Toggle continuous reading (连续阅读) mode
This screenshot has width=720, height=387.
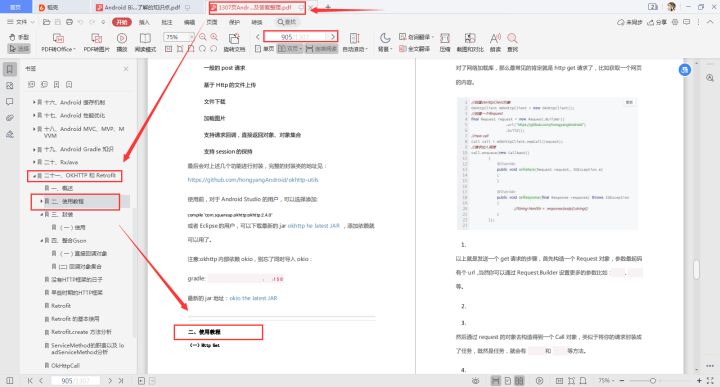pos(321,49)
